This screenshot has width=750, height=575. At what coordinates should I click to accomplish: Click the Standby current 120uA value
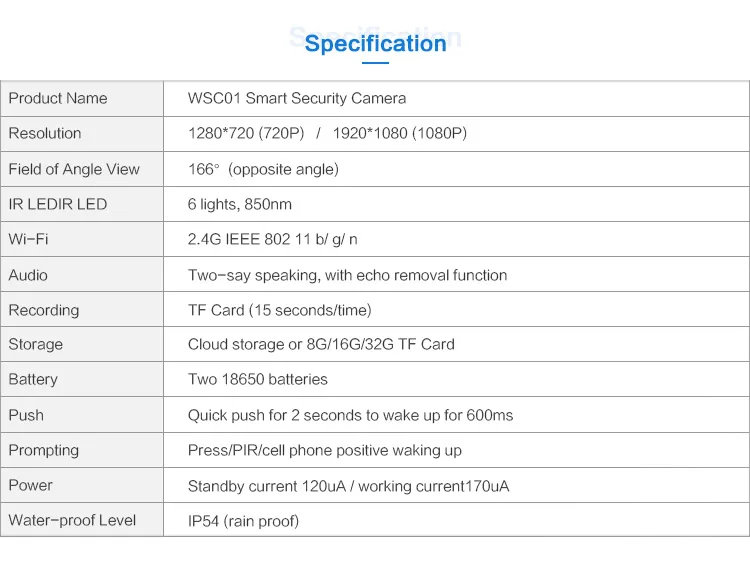click(268, 486)
